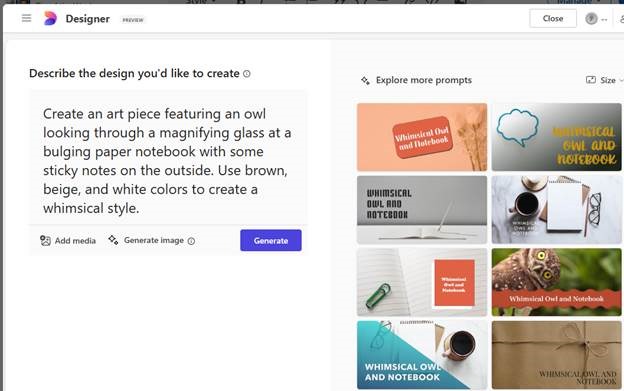The width and height of the screenshot is (624, 391).
Task: Click info icon beside design description heading
Action: point(247,74)
